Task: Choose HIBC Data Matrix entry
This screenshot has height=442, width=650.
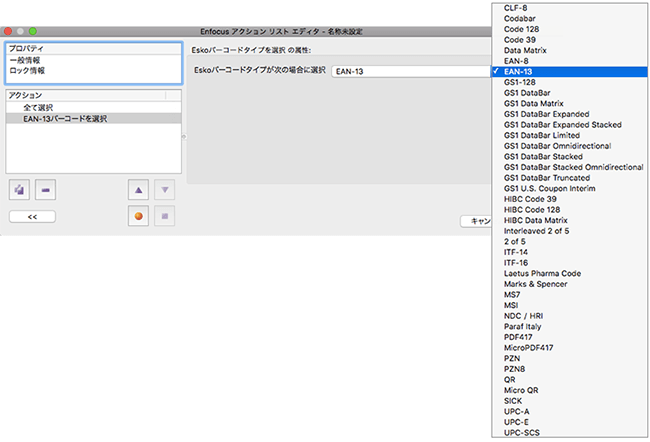Action: [x=570, y=220]
